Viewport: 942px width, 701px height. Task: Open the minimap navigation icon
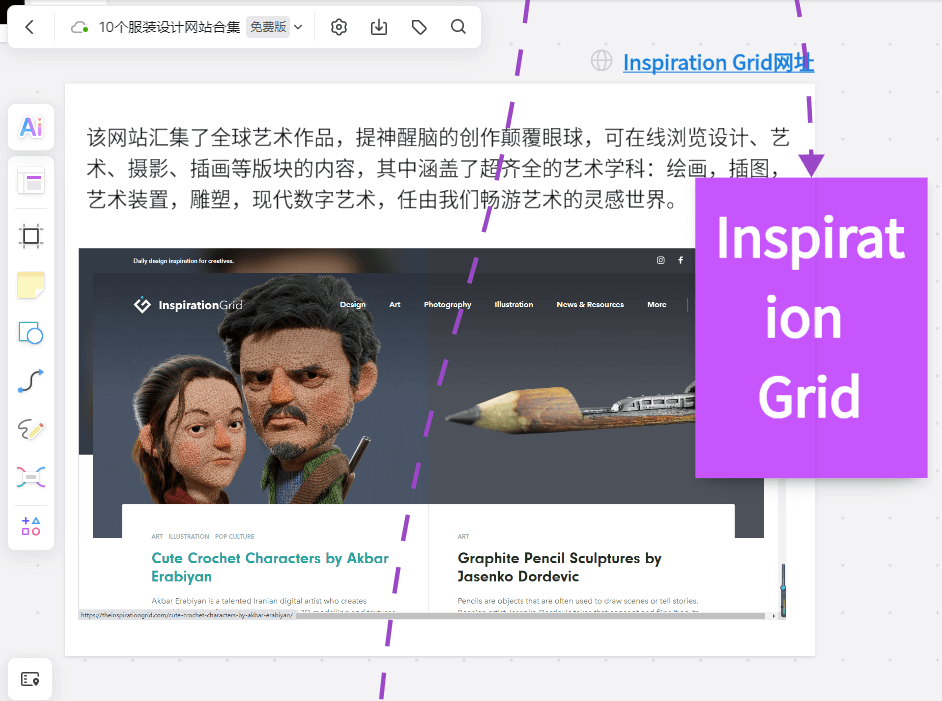point(30,679)
